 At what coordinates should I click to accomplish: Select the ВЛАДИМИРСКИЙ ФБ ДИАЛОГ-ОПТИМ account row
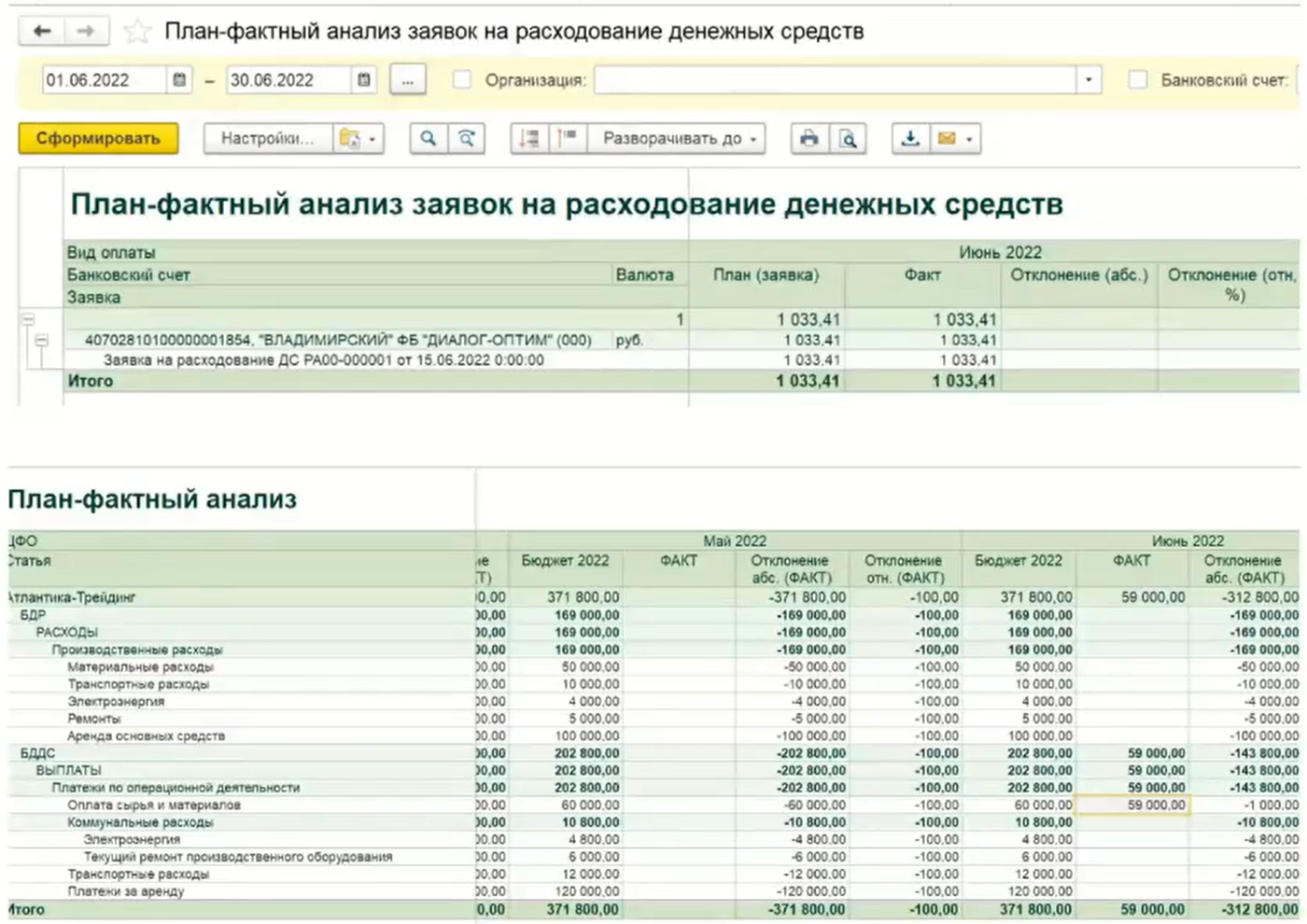tap(338, 341)
